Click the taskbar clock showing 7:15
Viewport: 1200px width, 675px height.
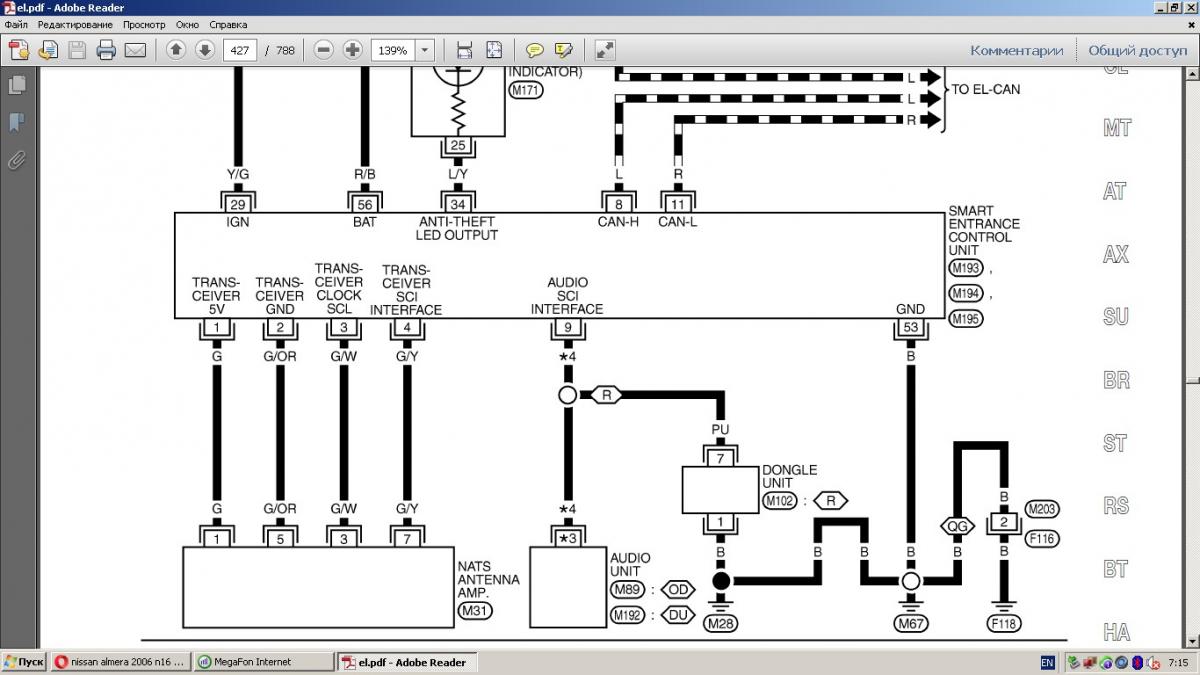point(1178,662)
